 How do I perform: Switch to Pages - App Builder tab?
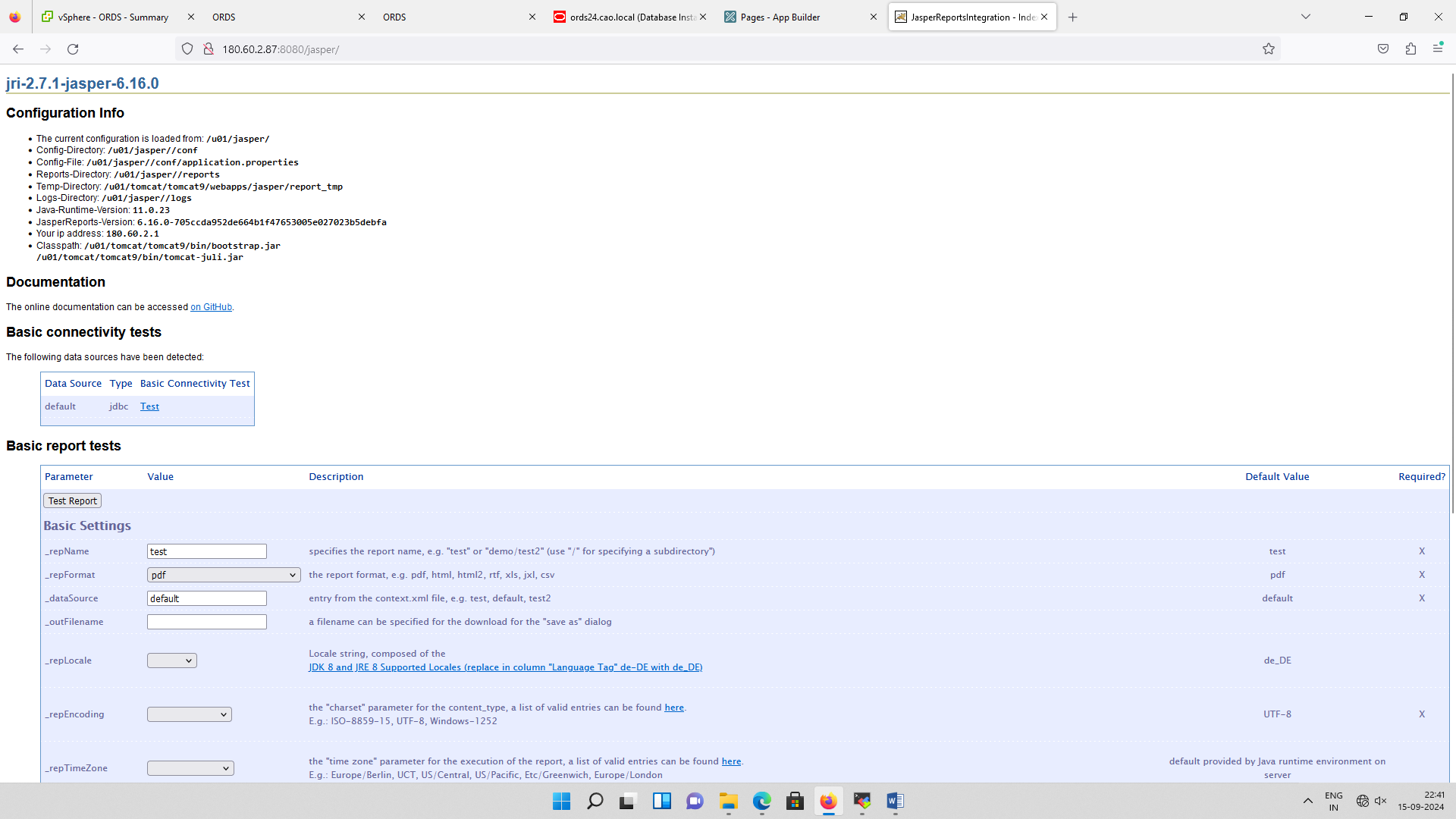(x=780, y=17)
